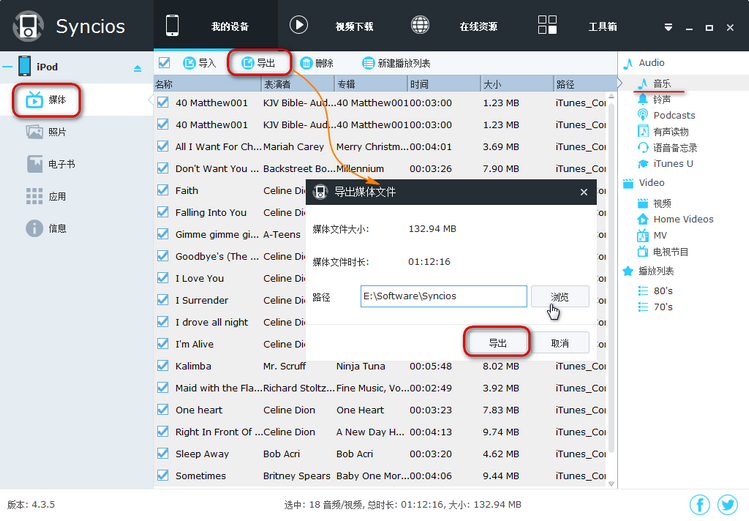Uncheck the Don't Want You song
This screenshot has height=521, width=749.
click(163, 168)
